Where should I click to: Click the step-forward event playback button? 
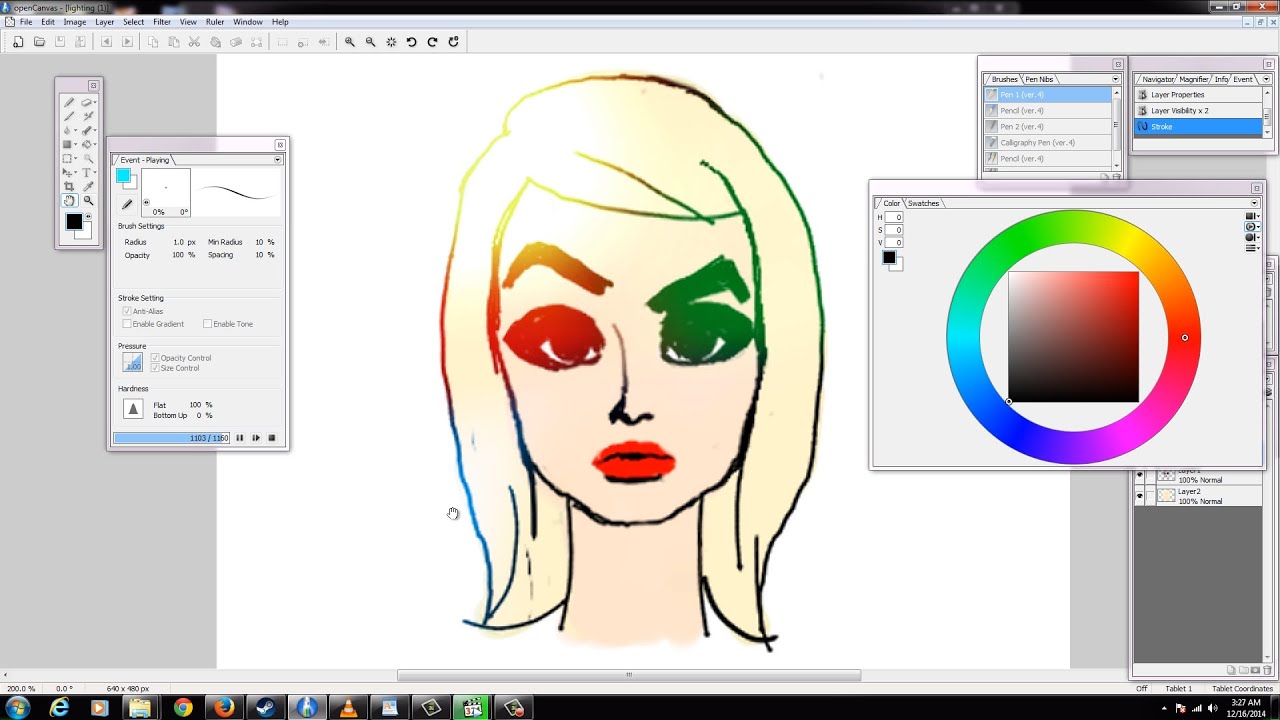[x=256, y=438]
